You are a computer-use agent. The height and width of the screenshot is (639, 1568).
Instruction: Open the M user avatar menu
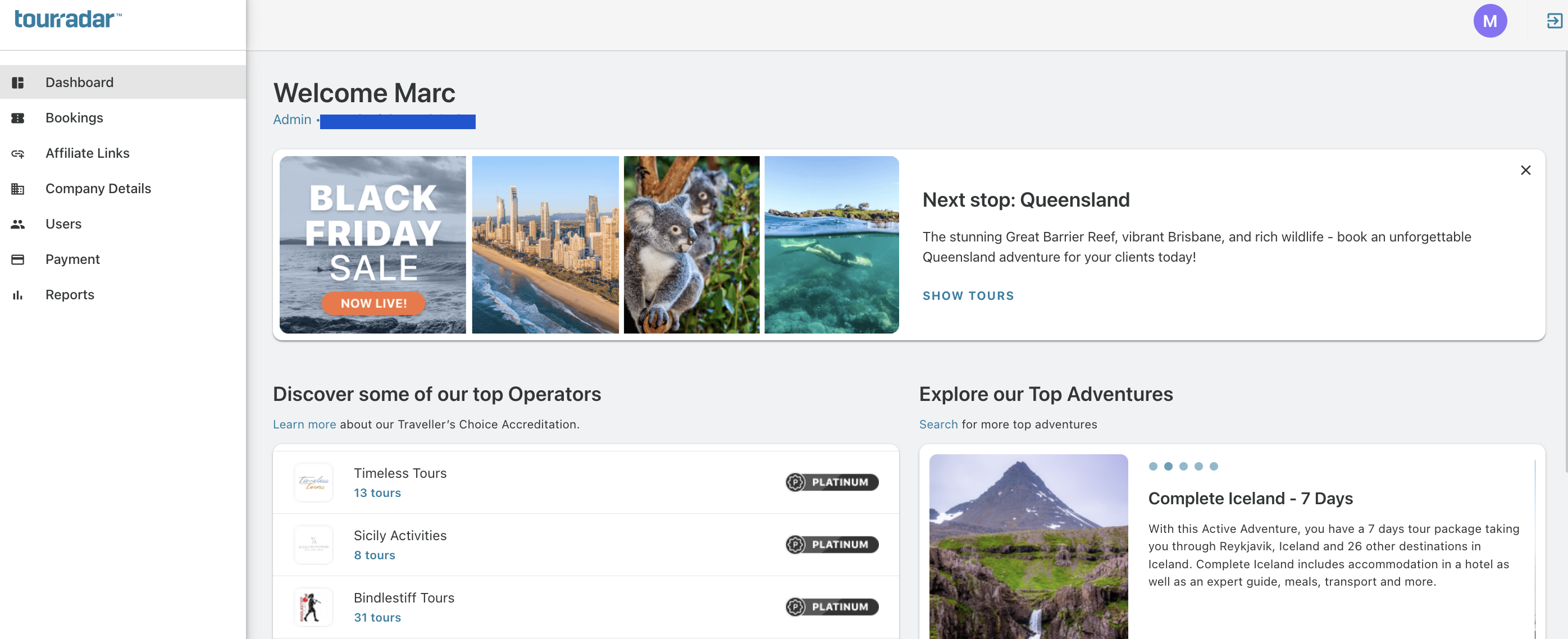(x=1489, y=21)
